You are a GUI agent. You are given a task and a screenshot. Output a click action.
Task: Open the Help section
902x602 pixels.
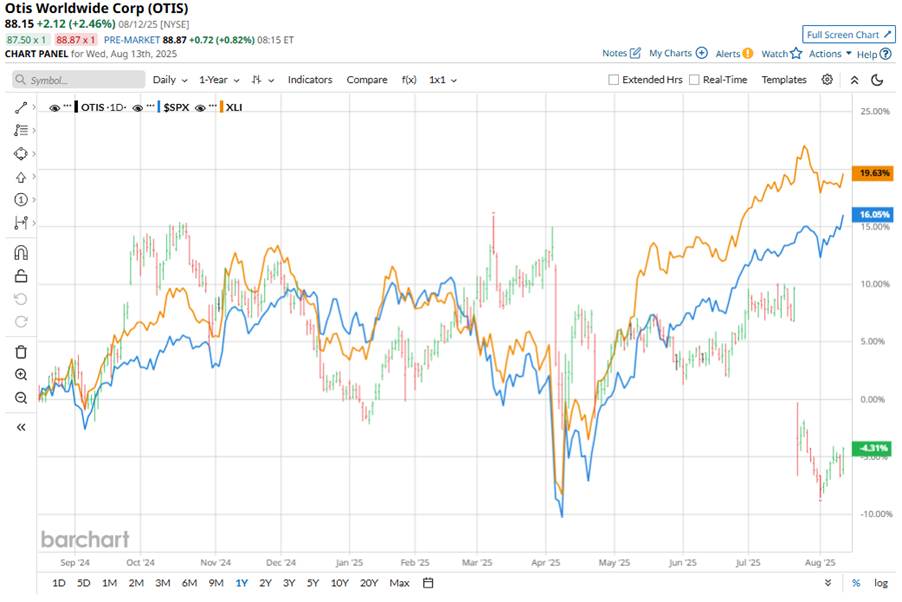click(874, 54)
